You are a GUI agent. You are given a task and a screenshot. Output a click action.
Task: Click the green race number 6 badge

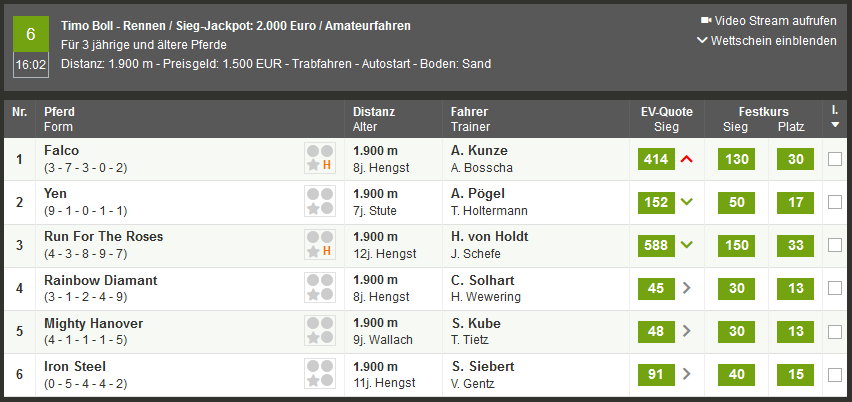pyautogui.click(x=31, y=34)
